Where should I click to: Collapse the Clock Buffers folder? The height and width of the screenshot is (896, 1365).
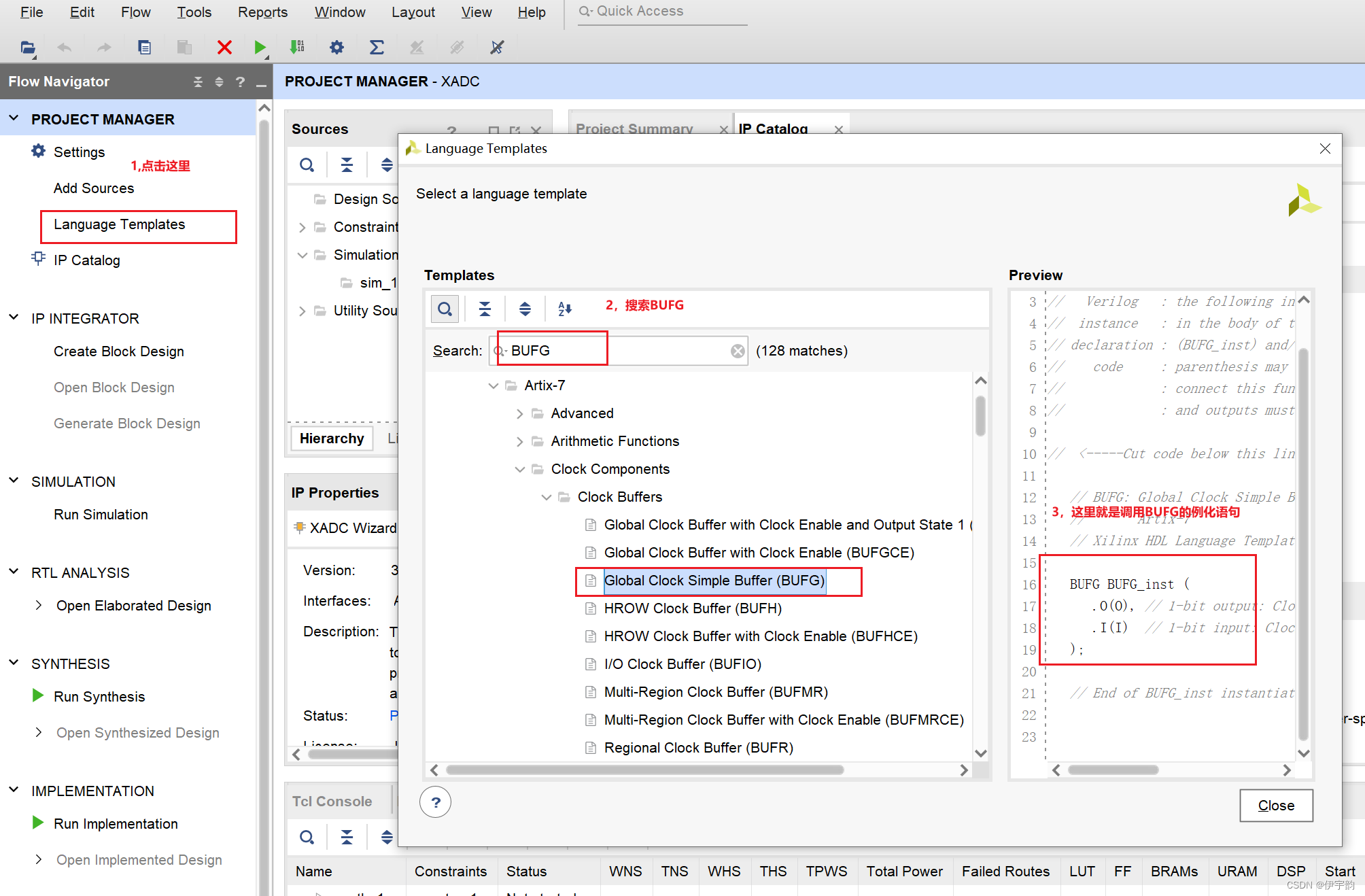[x=547, y=497]
